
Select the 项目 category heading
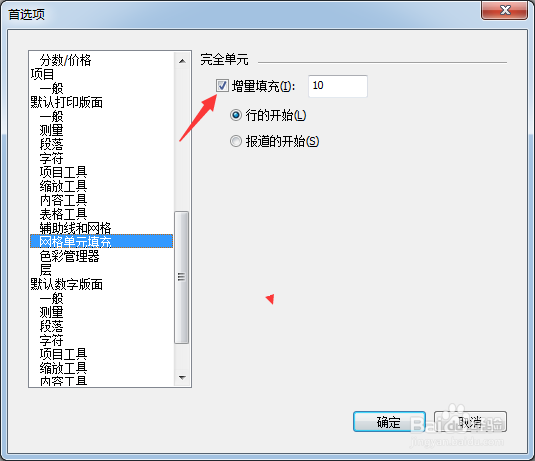[x=42, y=74]
